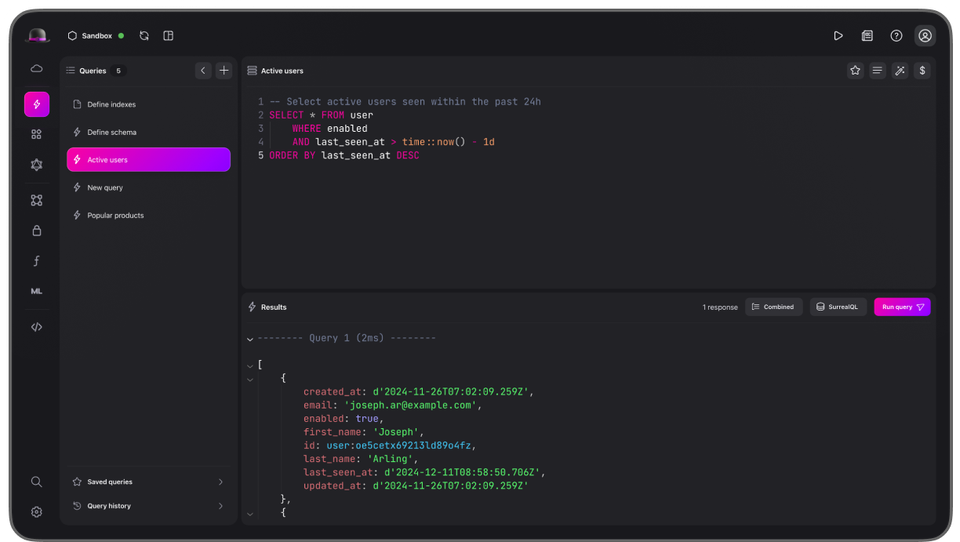The width and height of the screenshot is (960, 542).
Task: Expand the Query history panel
Action: click(x=148, y=506)
